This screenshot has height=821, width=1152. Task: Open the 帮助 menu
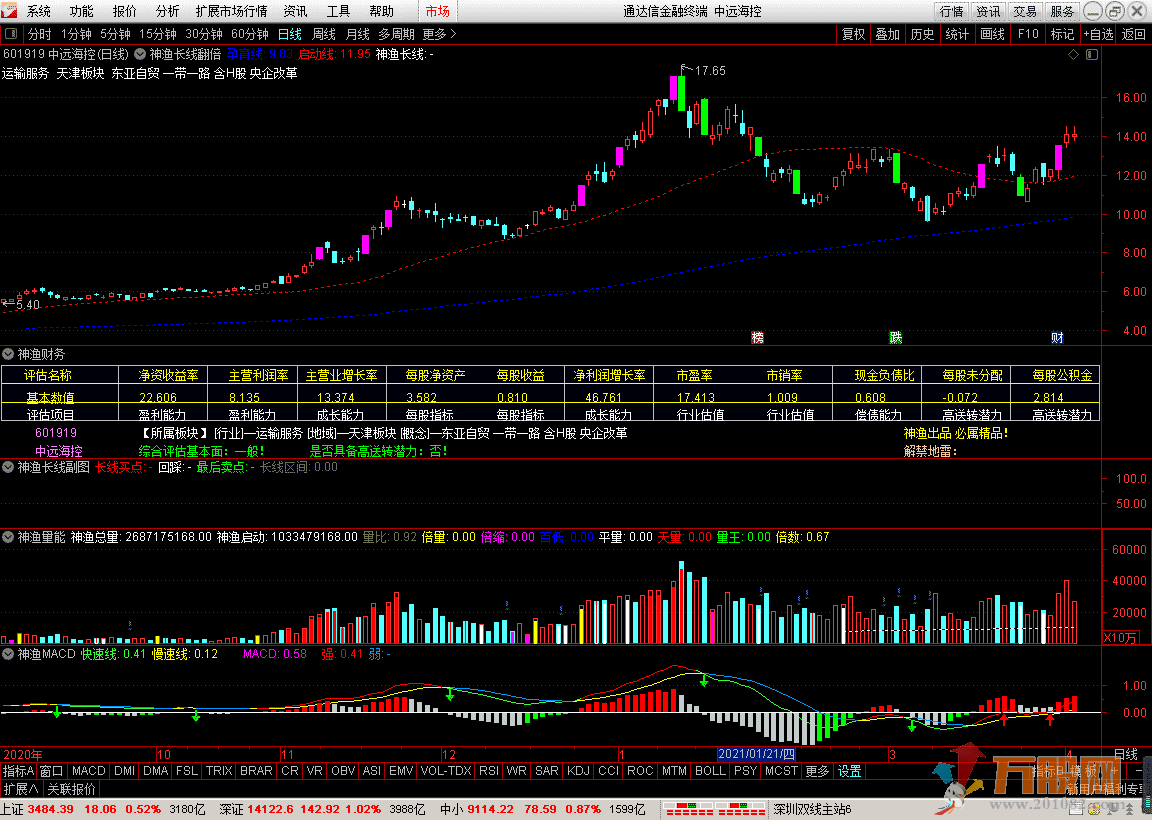(381, 11)
